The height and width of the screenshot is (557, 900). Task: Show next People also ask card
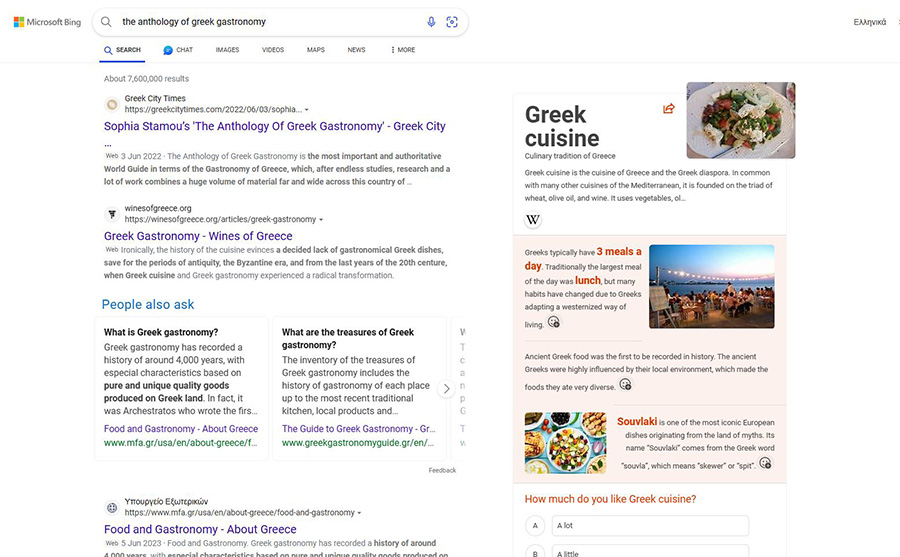tap(447, 389)
